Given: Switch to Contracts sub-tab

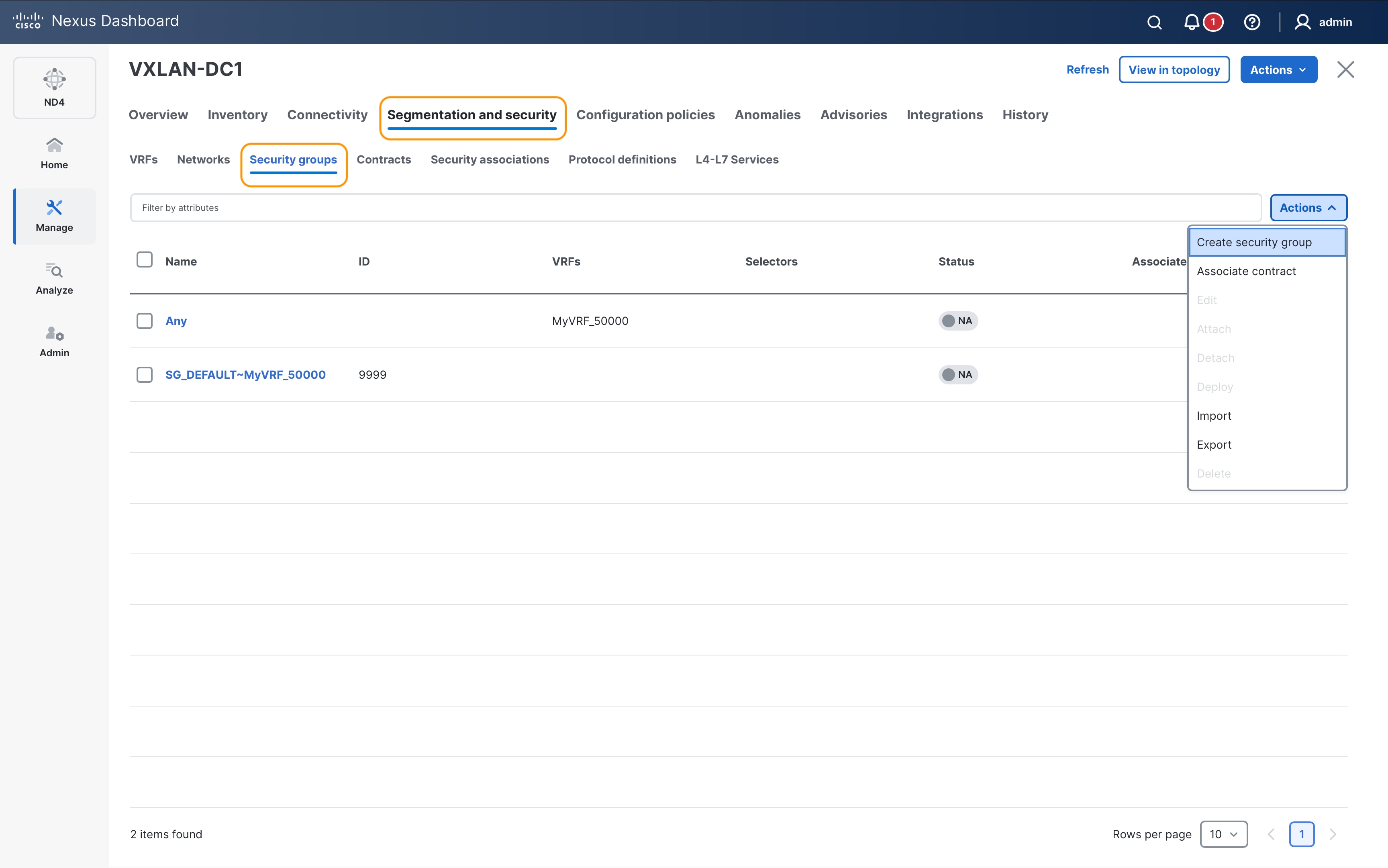Looking at the screenshot, I should coord(384,159).
